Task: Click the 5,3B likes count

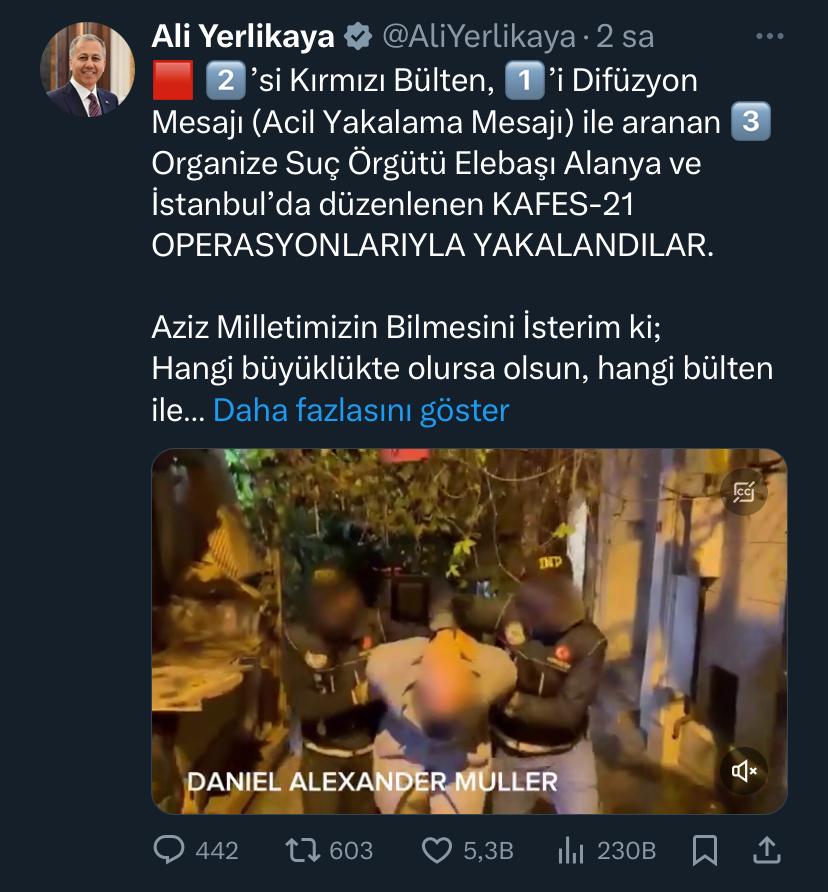Action: pos(488,851)
